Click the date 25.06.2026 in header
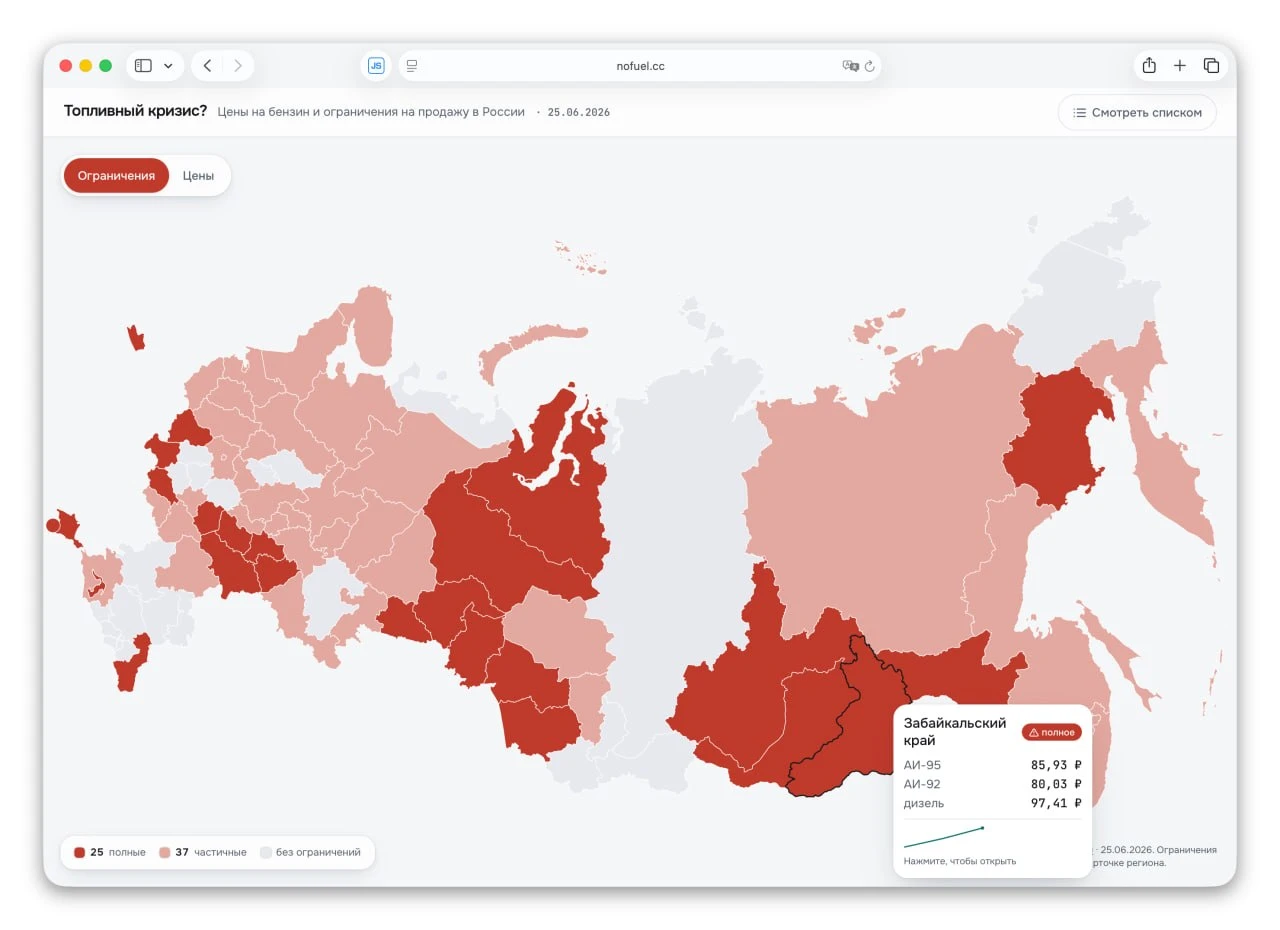Image resolution: width=1280 pixels, height=930 pixels. pyautogui.click(x=579, y=112)
